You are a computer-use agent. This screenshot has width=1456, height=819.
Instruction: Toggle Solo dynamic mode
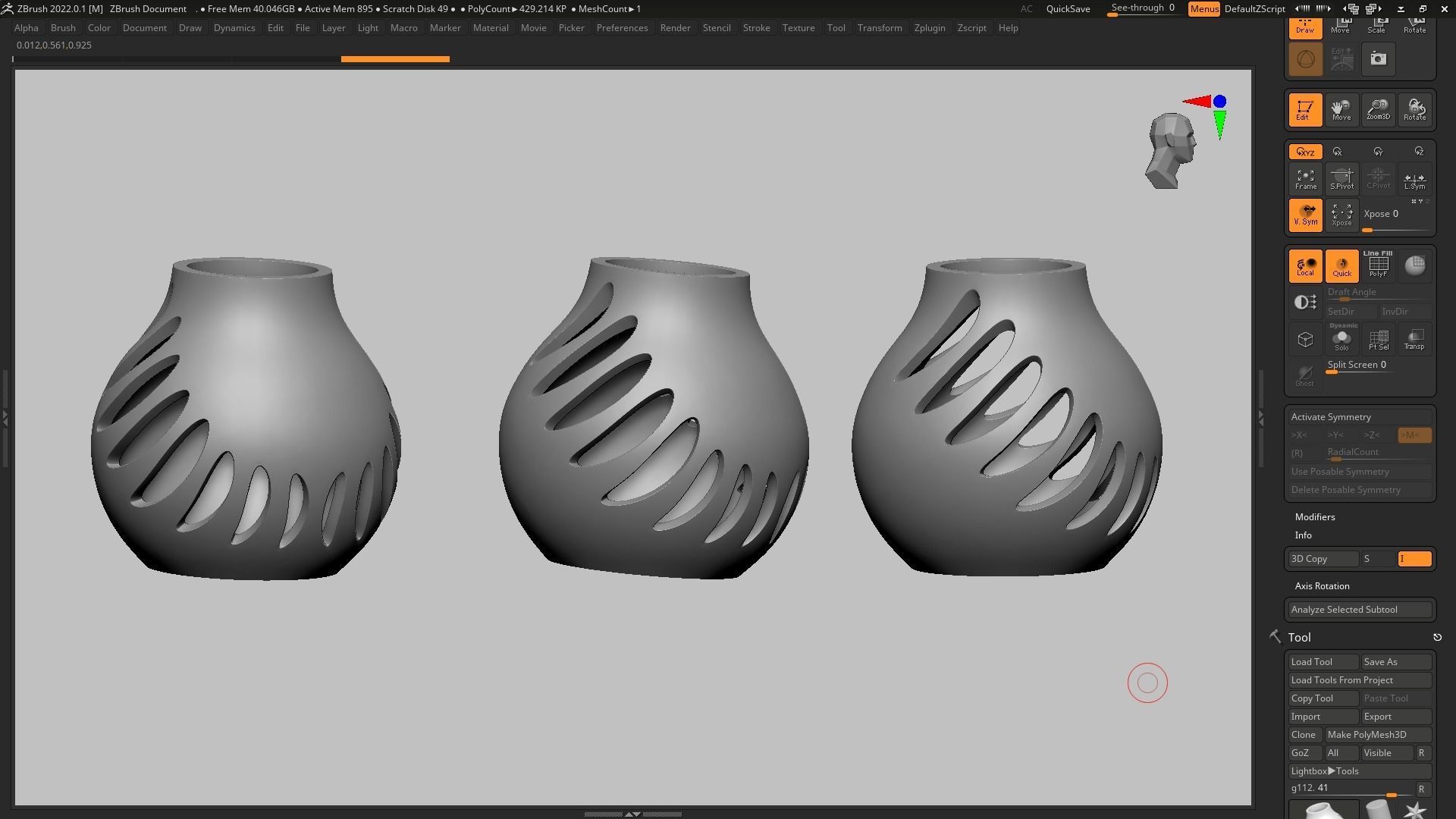coord(1341,339)
